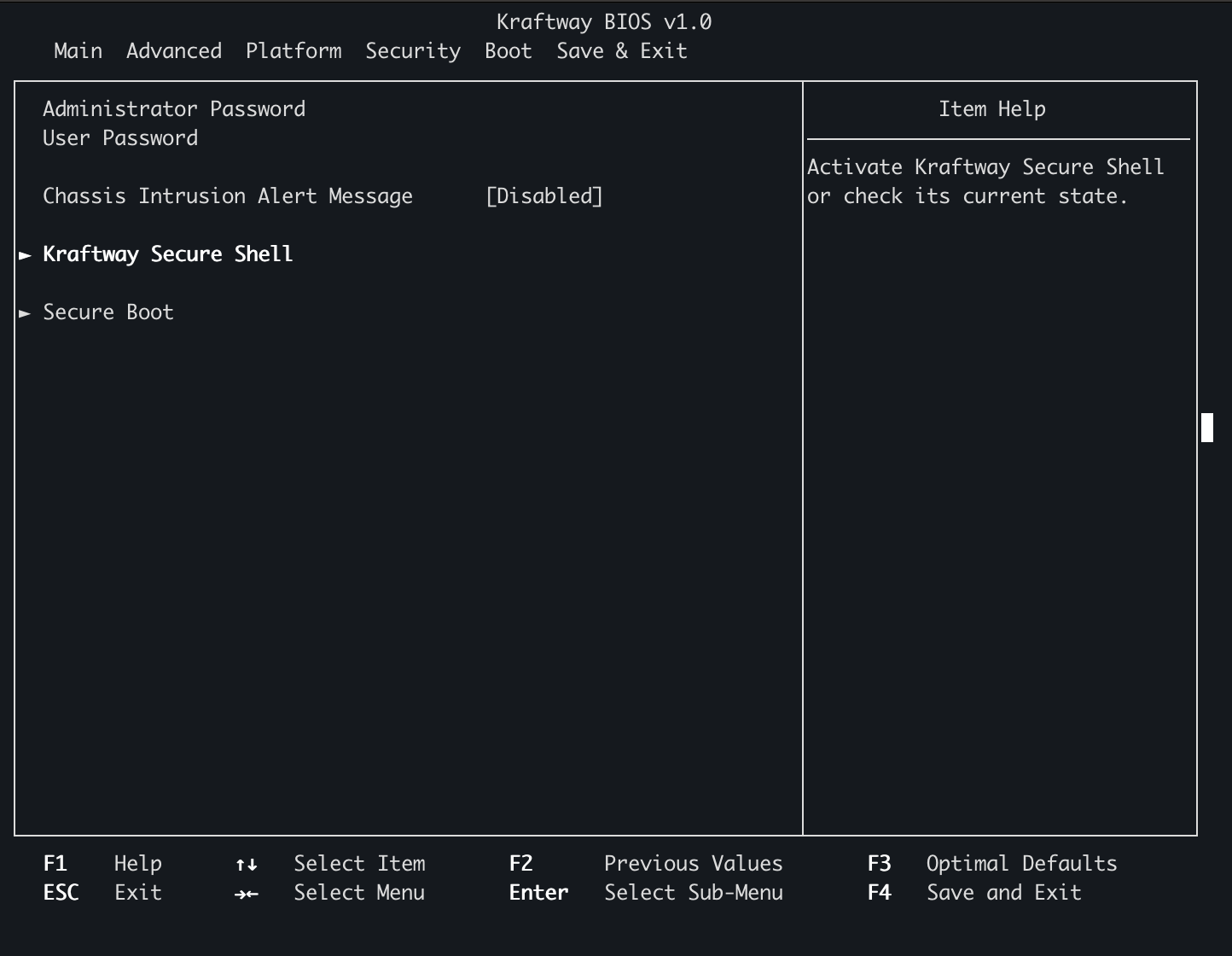
Task: Click the Enter Select Sub-Menu hint
Action: [646, 893]
